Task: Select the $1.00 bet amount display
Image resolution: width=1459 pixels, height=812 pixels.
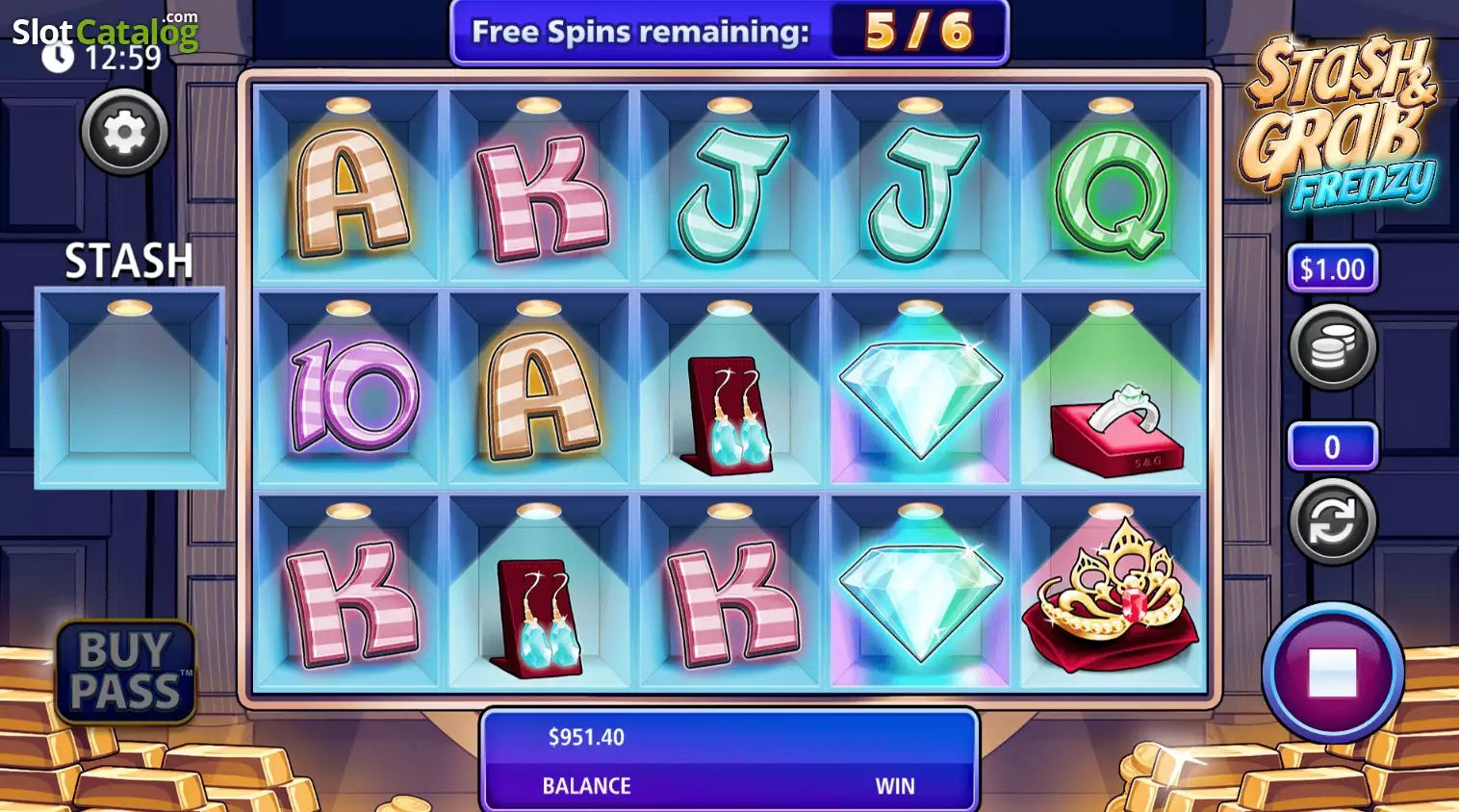Action: pyautogui.click(x=1333, y=268)
